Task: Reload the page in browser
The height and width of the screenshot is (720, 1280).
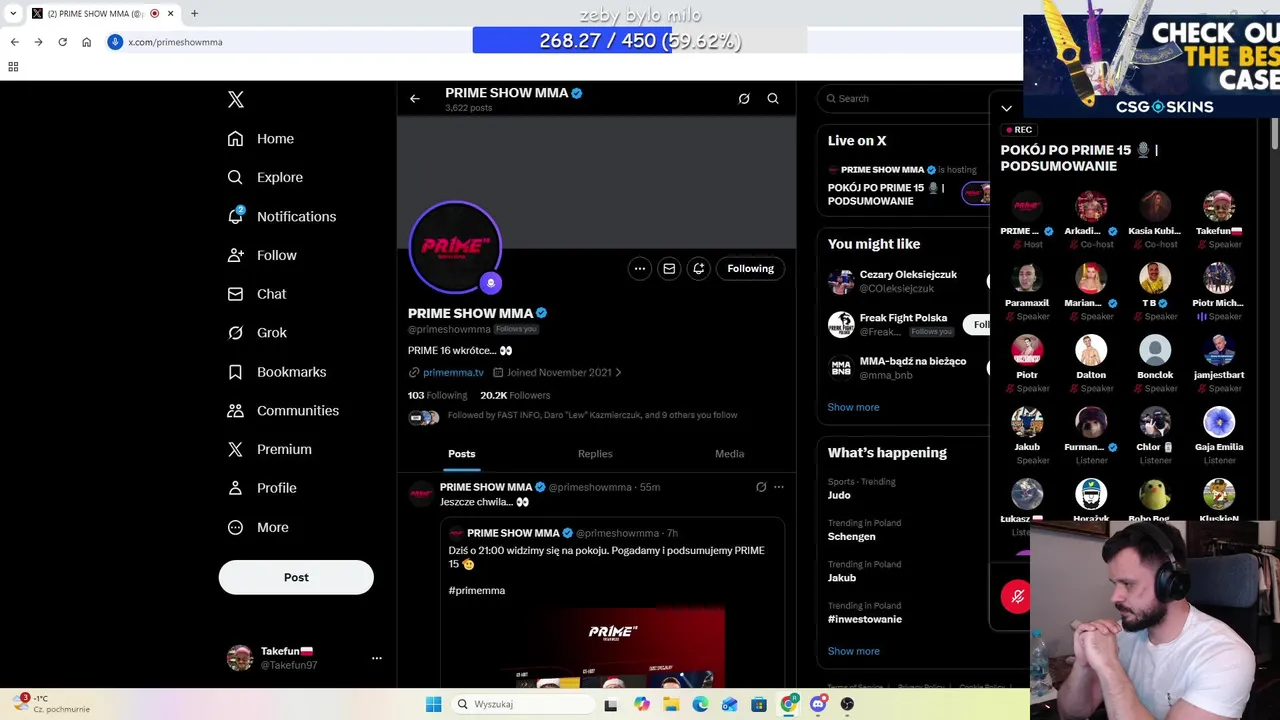Action: click(62, 42)
